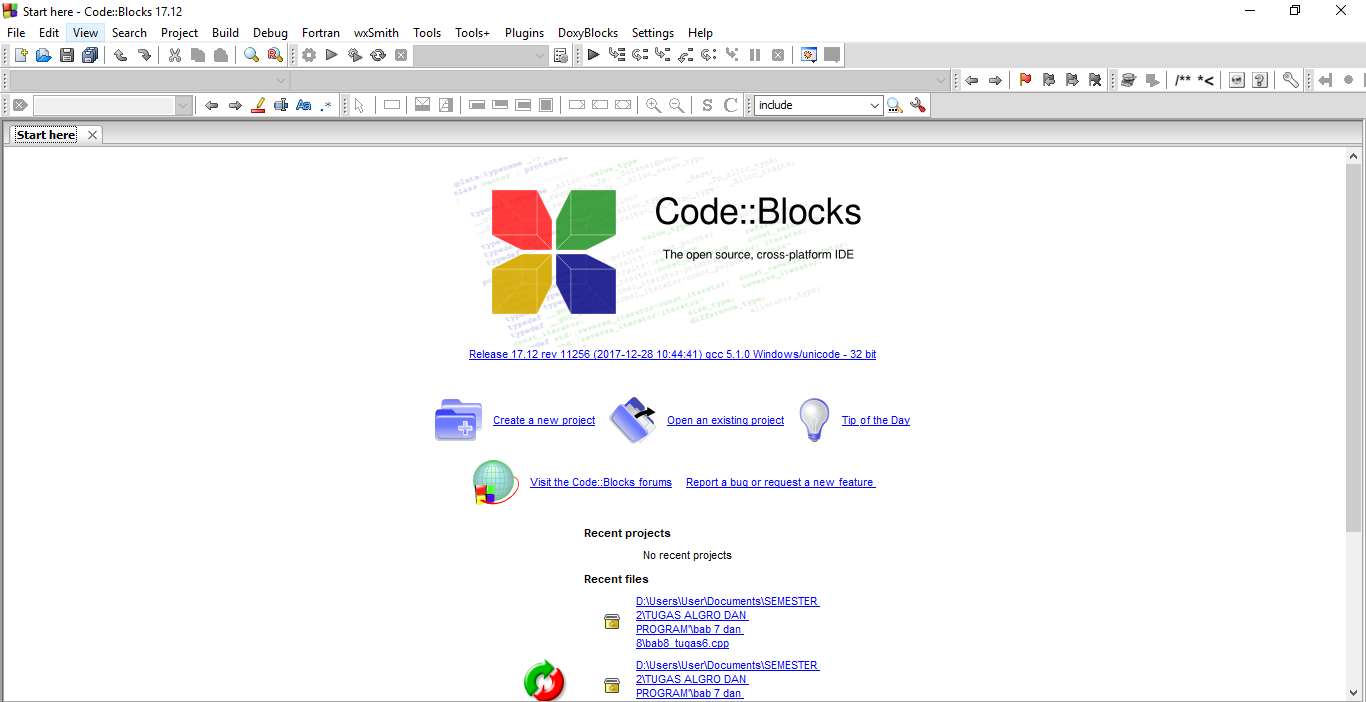Image resolution: width=1366 pixels, height=702 pixels.
Task: Click the ThreadSearch find magnifier icon
Action: tap(895, 105)
